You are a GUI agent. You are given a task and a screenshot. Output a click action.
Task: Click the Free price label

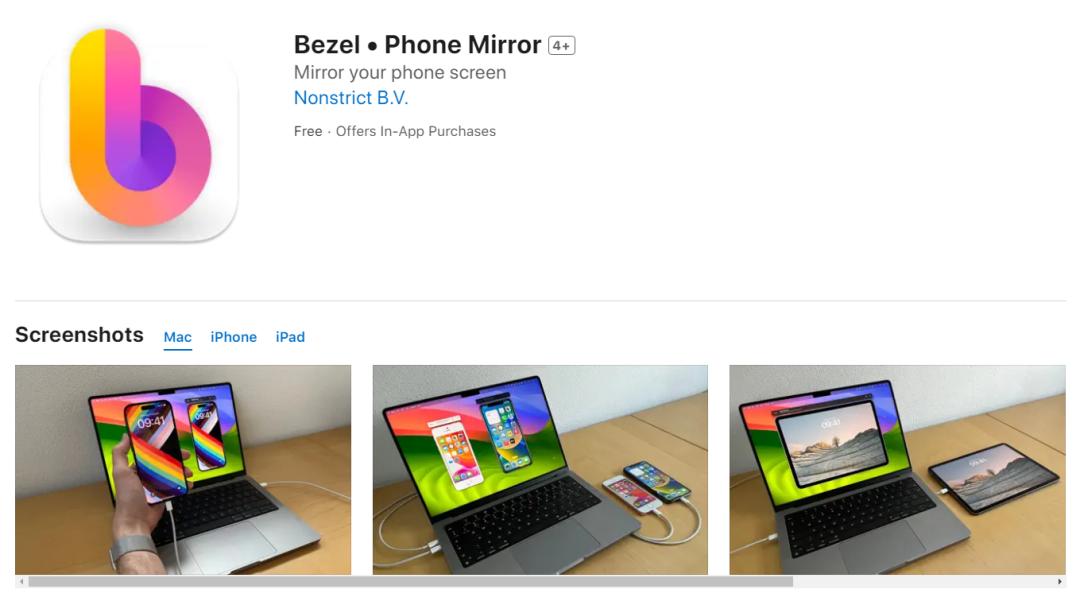click(x=308, y=131)
